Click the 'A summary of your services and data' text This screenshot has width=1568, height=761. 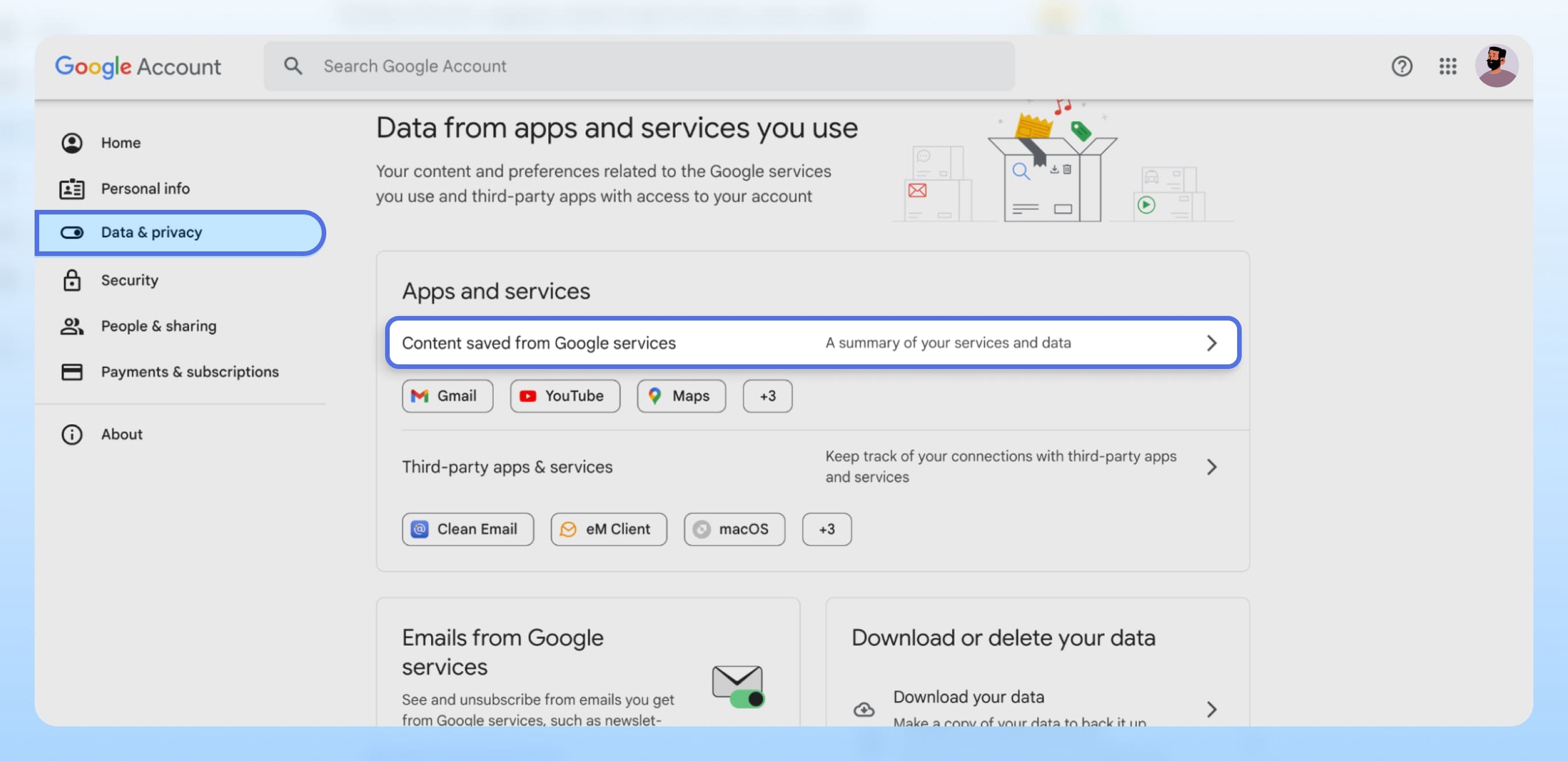(x=948, y=343)
